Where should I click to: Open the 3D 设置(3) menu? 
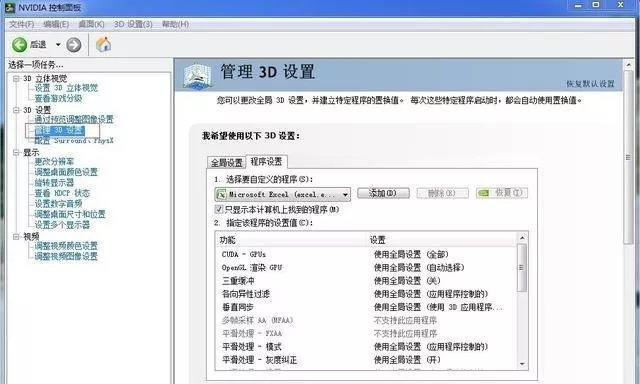point(133,24)
